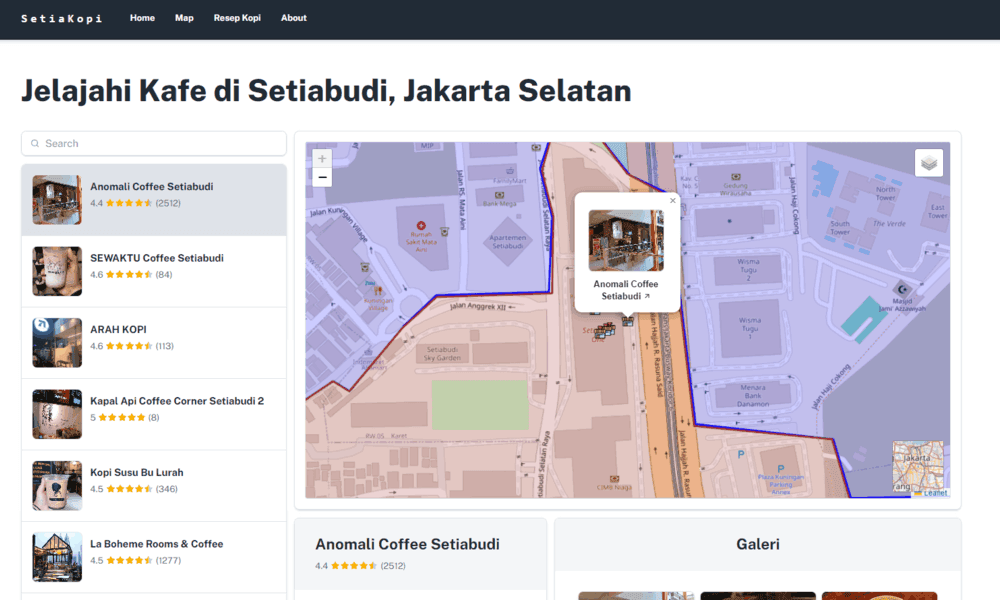Click the Masjid Jami' Azzawiyah mosque icon
This screenshot has width=1000, height=600.
(902, 289)
